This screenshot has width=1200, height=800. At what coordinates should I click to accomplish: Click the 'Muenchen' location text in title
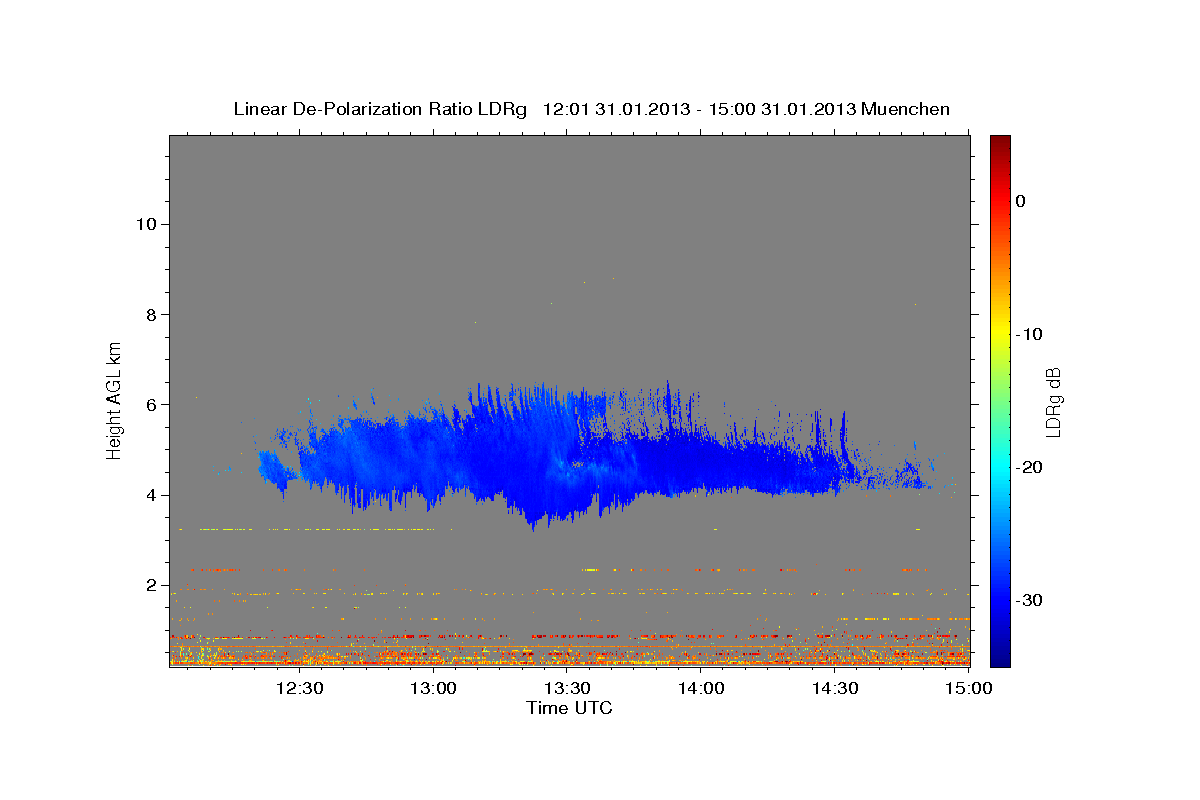point(906,109)
